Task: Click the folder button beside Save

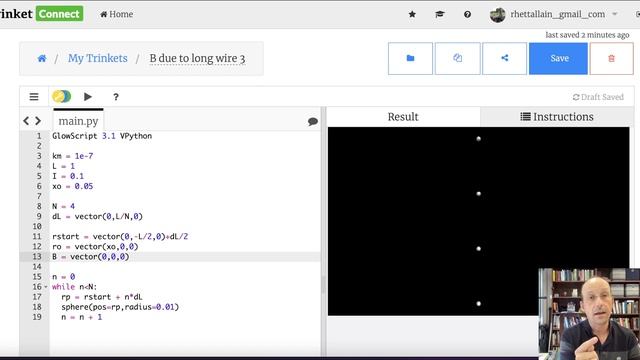Action: coord(410,58)
